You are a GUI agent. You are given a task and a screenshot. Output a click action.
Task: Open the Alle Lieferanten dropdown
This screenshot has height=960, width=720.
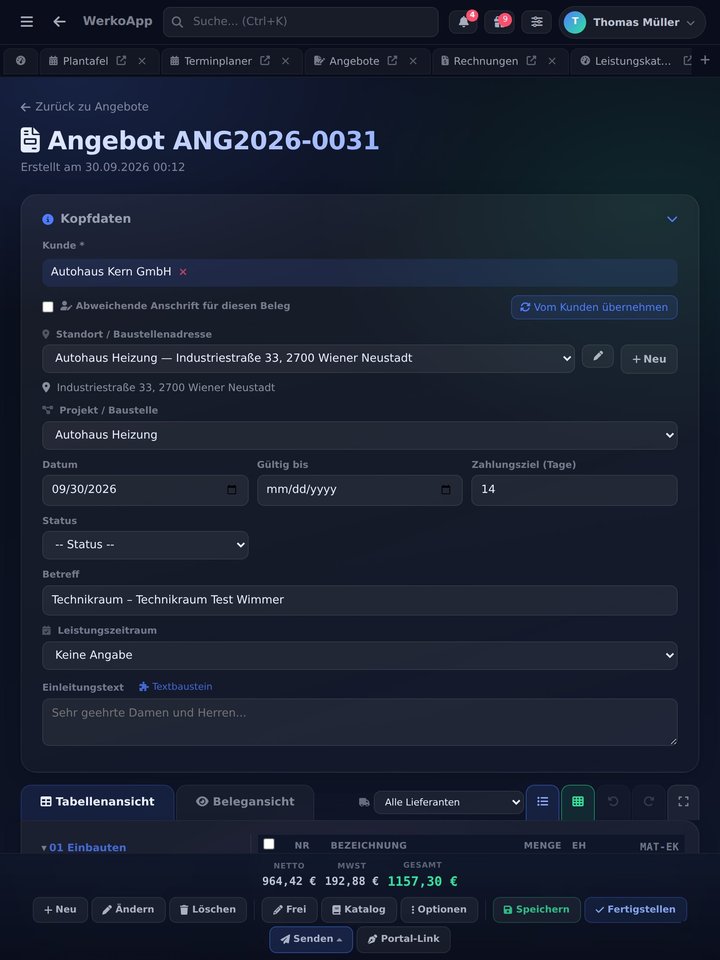tap(448, 802)
